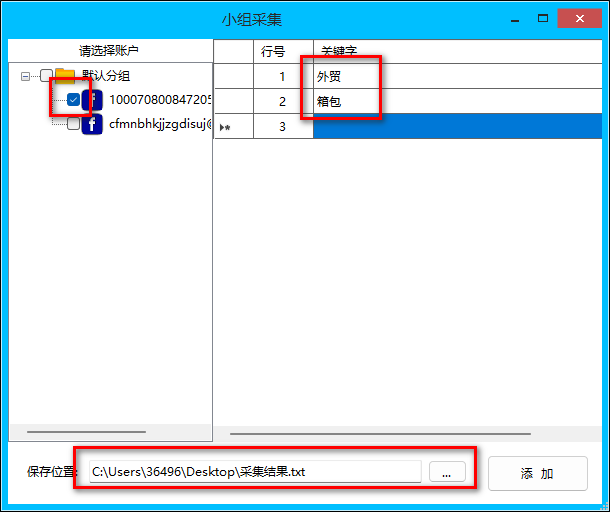Tick the 默认分组 group checkbox
This screenshot has width=610, height=512.
(x=46, y=75)
